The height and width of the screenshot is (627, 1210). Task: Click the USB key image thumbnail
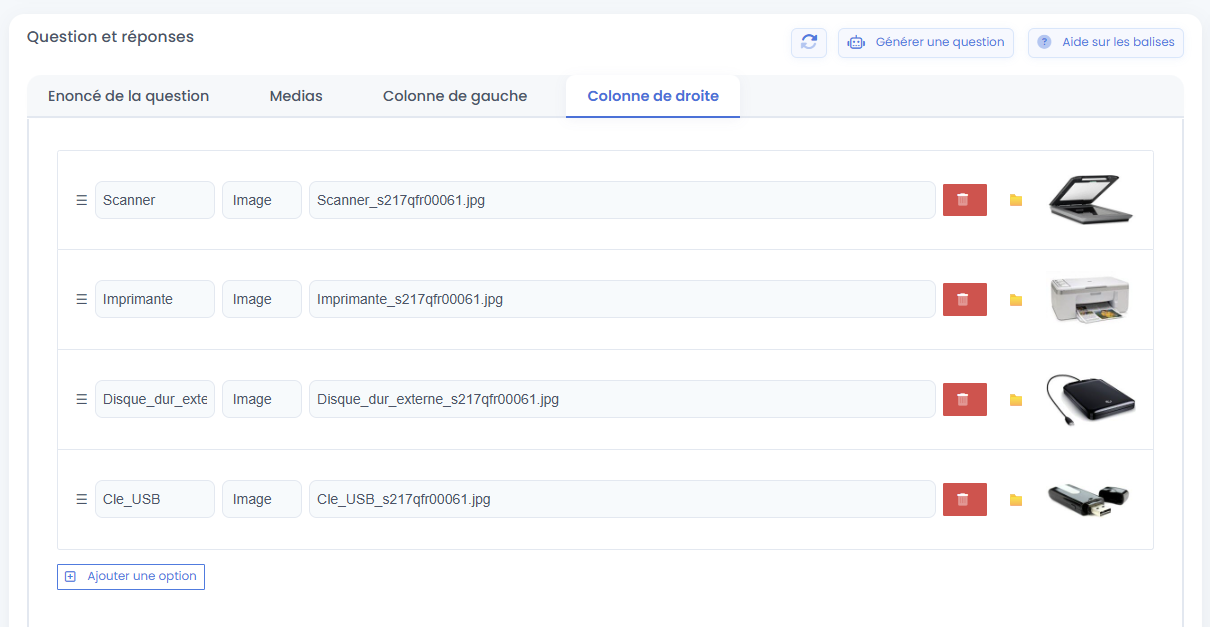pyautogui.click(x=1089, y=499)
